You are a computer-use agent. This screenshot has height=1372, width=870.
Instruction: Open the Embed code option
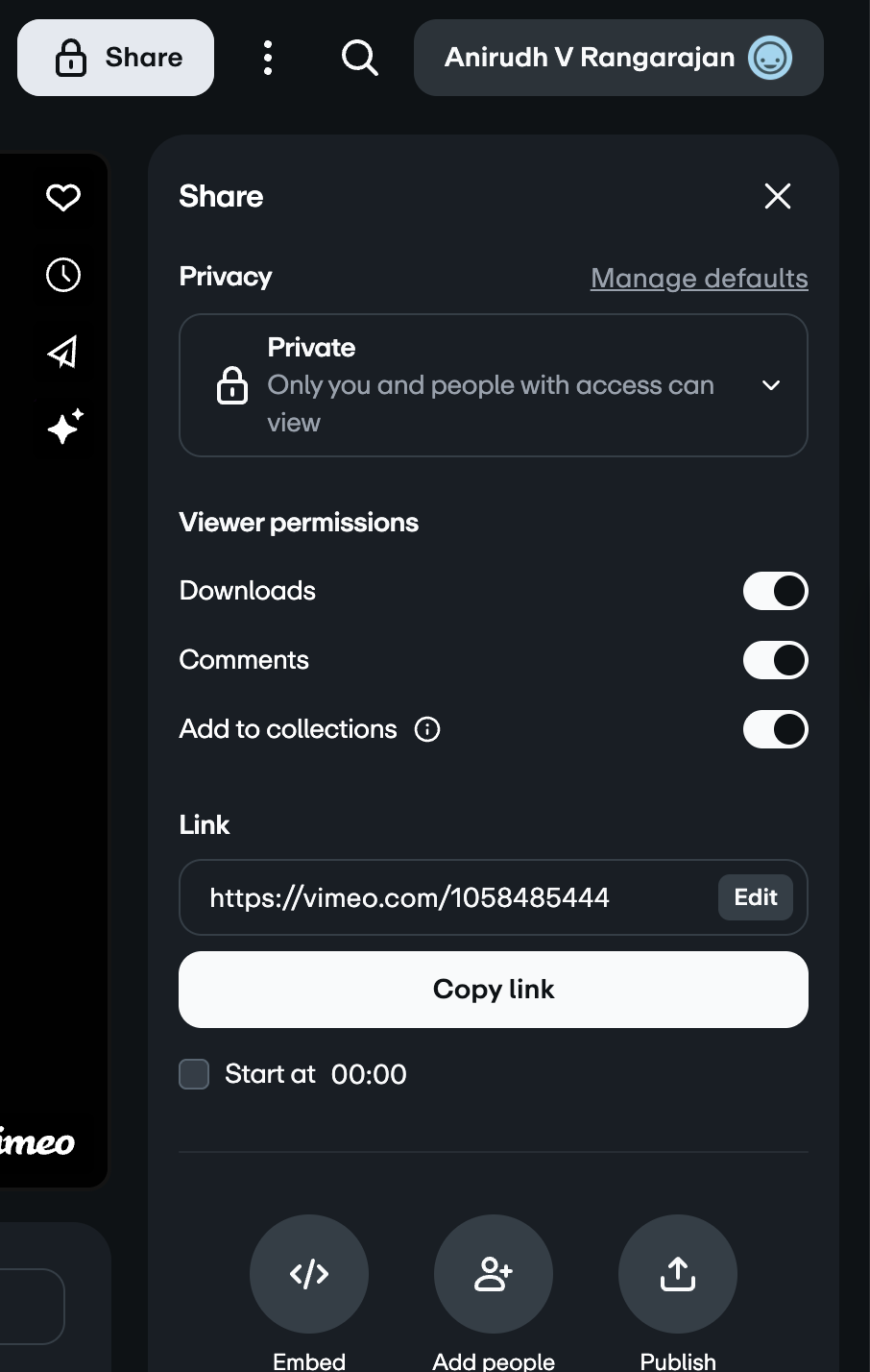(x=308, y=1274)
